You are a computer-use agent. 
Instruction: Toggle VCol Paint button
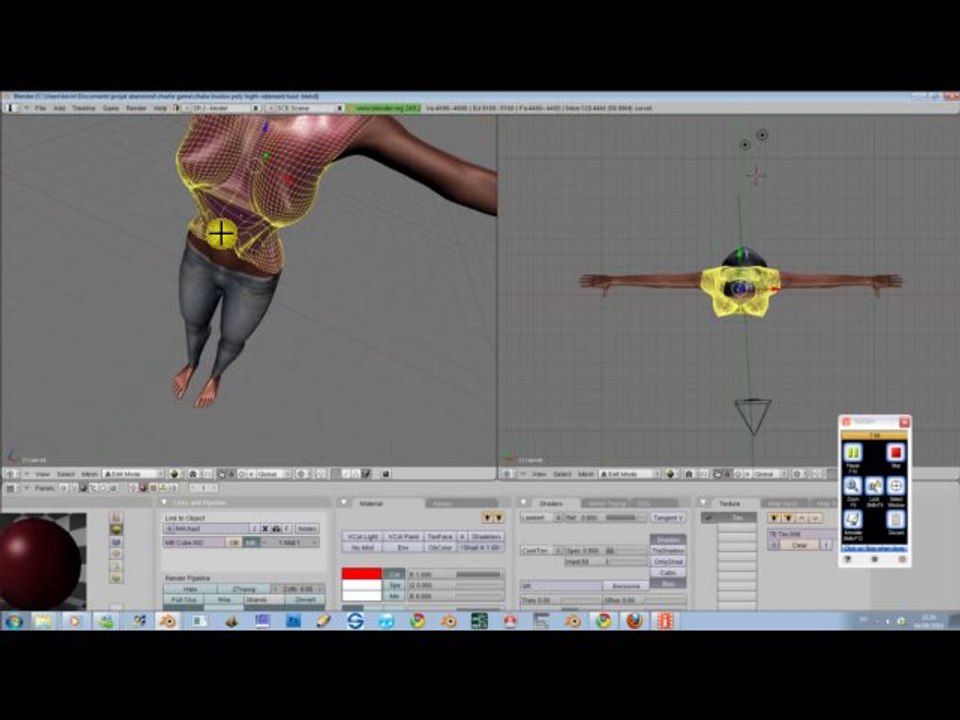point(403,536)
